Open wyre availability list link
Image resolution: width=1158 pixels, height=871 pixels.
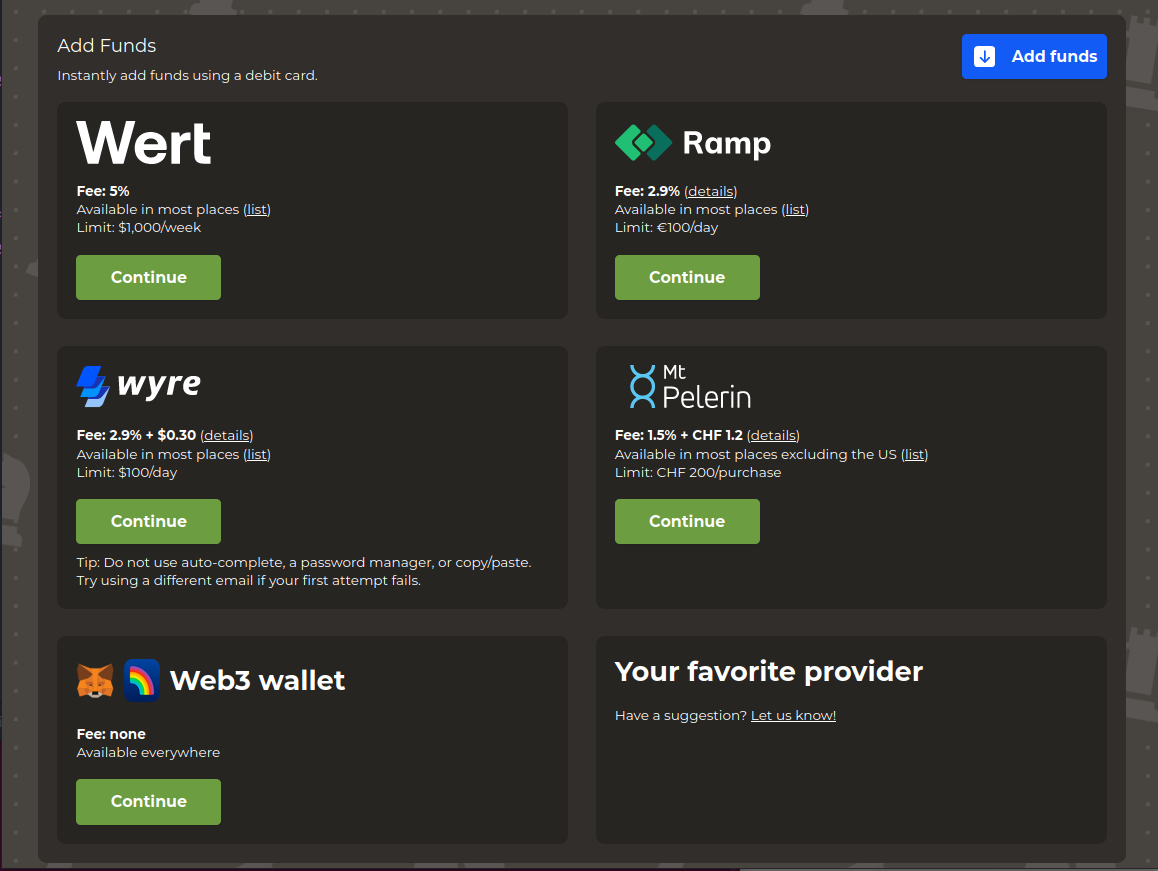coord(257,454)
